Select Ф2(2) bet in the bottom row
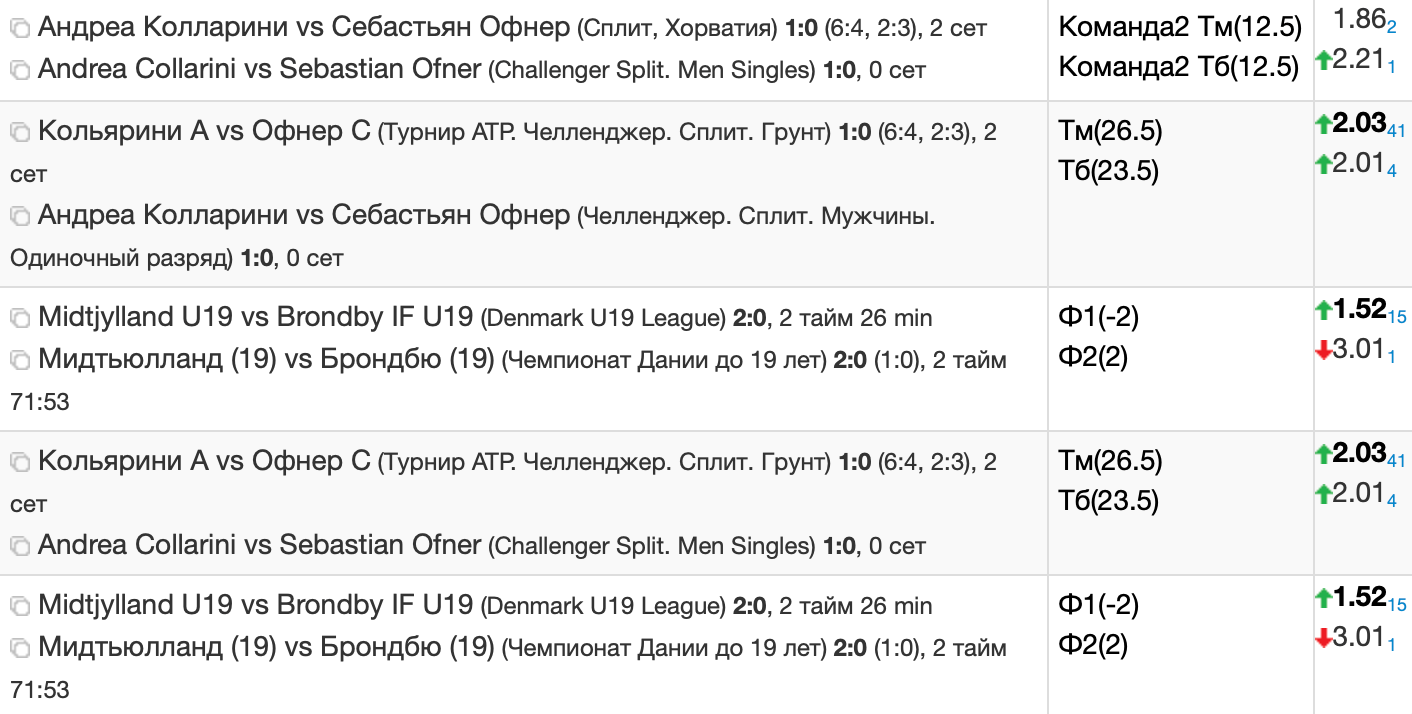 pyautogui.click(x=1092, y=645)
